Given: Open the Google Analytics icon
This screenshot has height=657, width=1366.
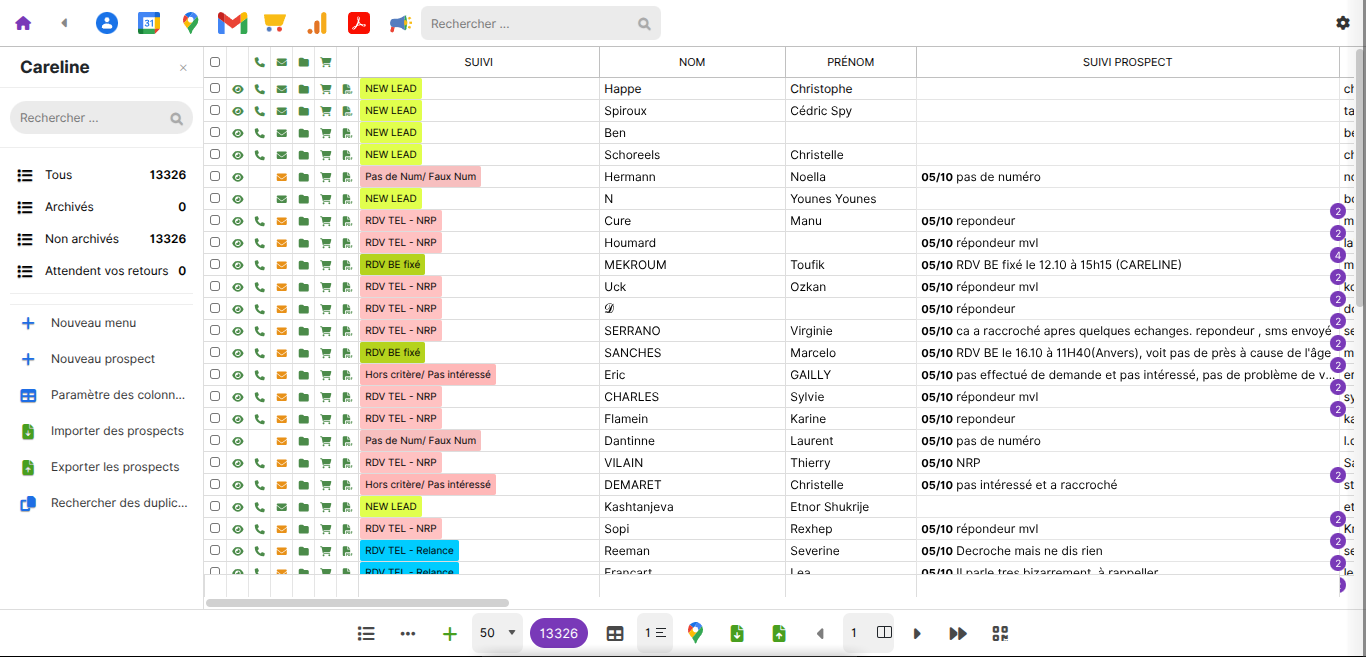Looking at the screenshot, I should coord(316,23).
